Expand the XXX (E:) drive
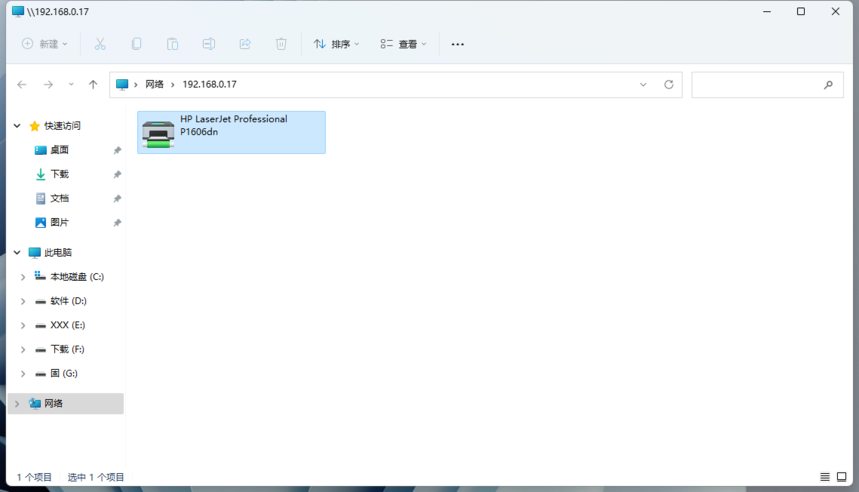 click(x=23, y=325)
